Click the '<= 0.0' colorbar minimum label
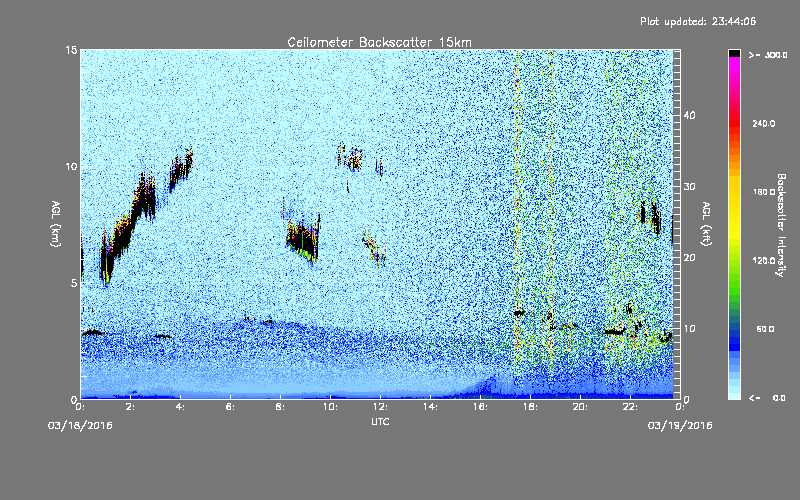Image resolution: width=800 pixels, height=500 pixels. point(767,398)
